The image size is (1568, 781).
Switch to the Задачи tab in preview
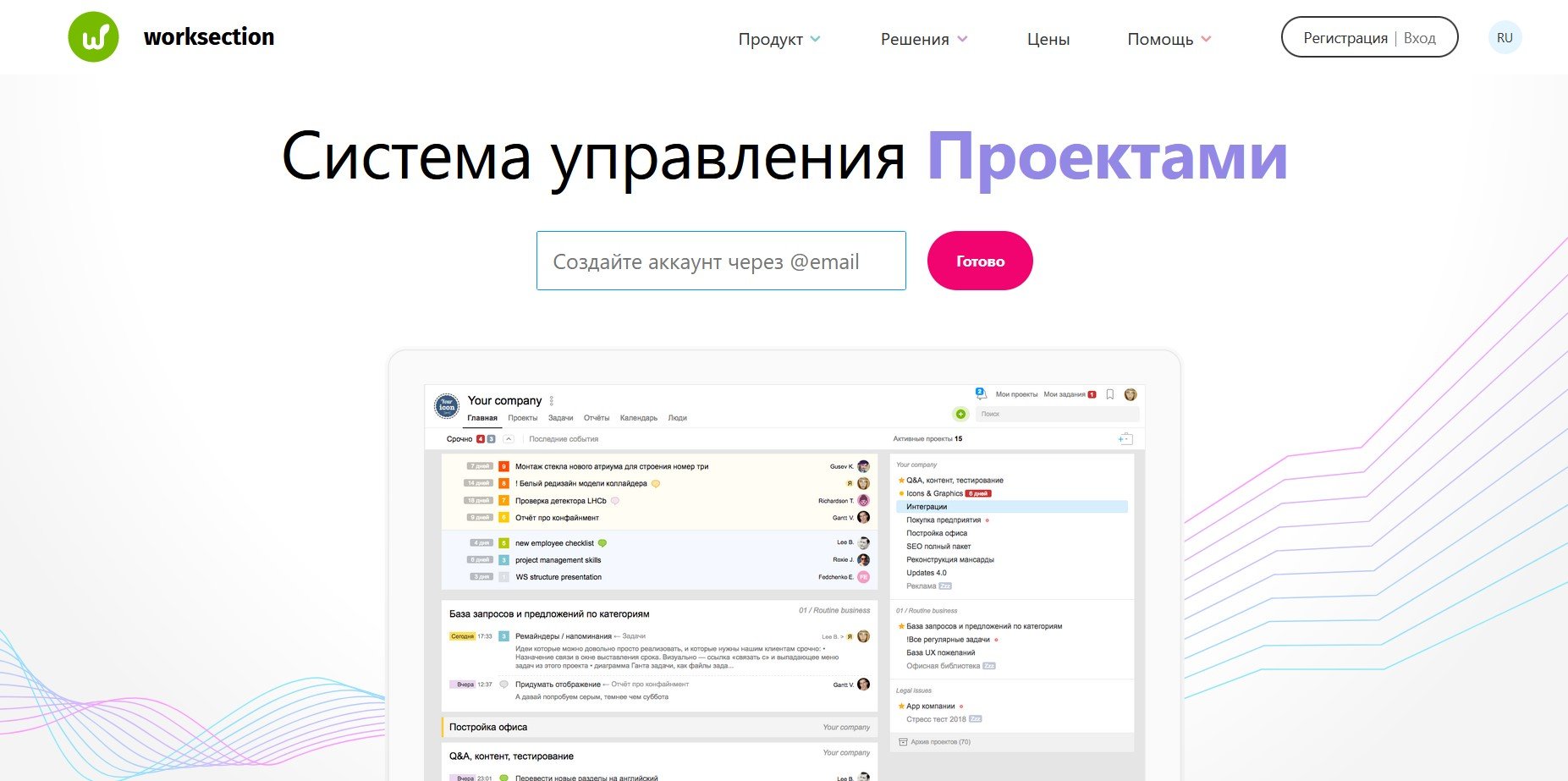(560, 418)
